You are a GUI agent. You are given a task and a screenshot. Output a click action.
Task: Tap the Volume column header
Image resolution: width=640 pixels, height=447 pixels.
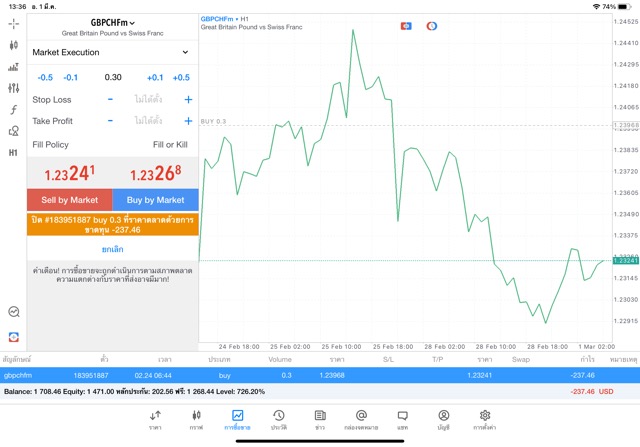(x=280, y=359)
